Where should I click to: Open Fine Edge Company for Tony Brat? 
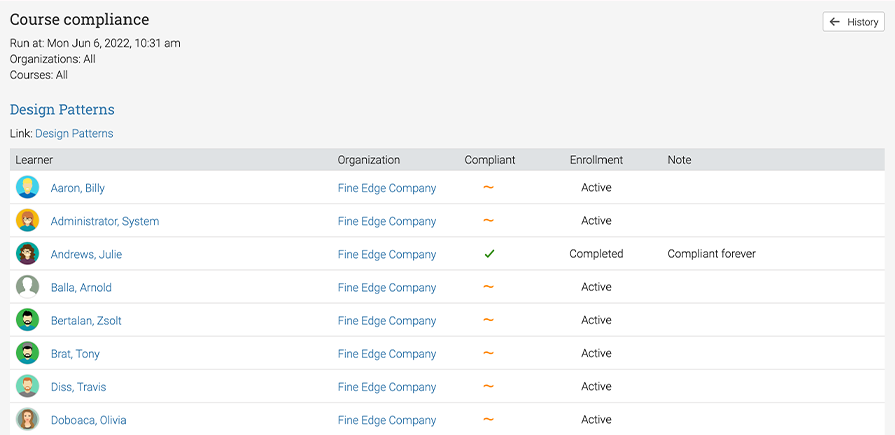[387, 354]
